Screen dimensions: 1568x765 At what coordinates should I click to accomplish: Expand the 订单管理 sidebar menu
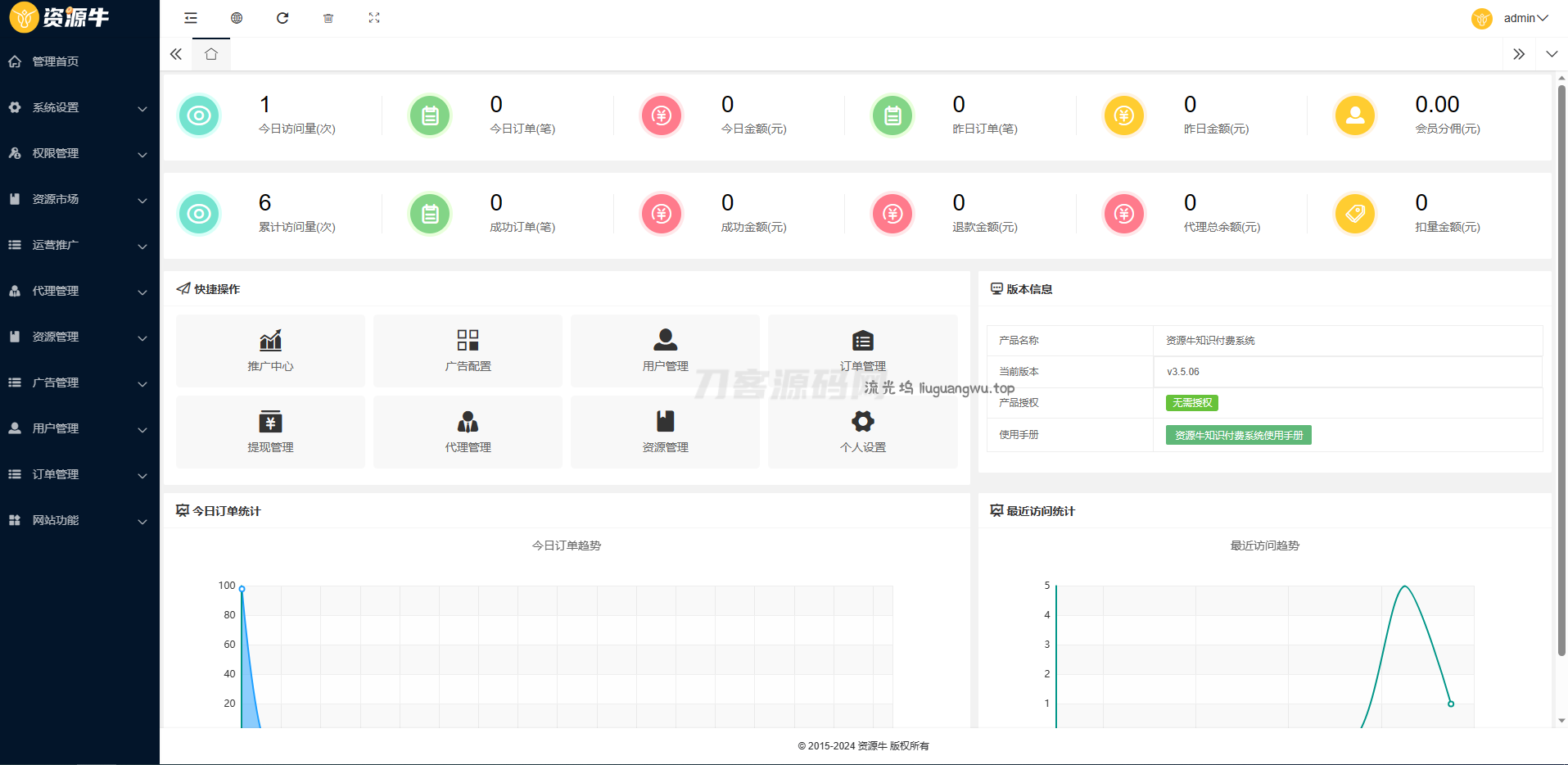tap(79, 474)
